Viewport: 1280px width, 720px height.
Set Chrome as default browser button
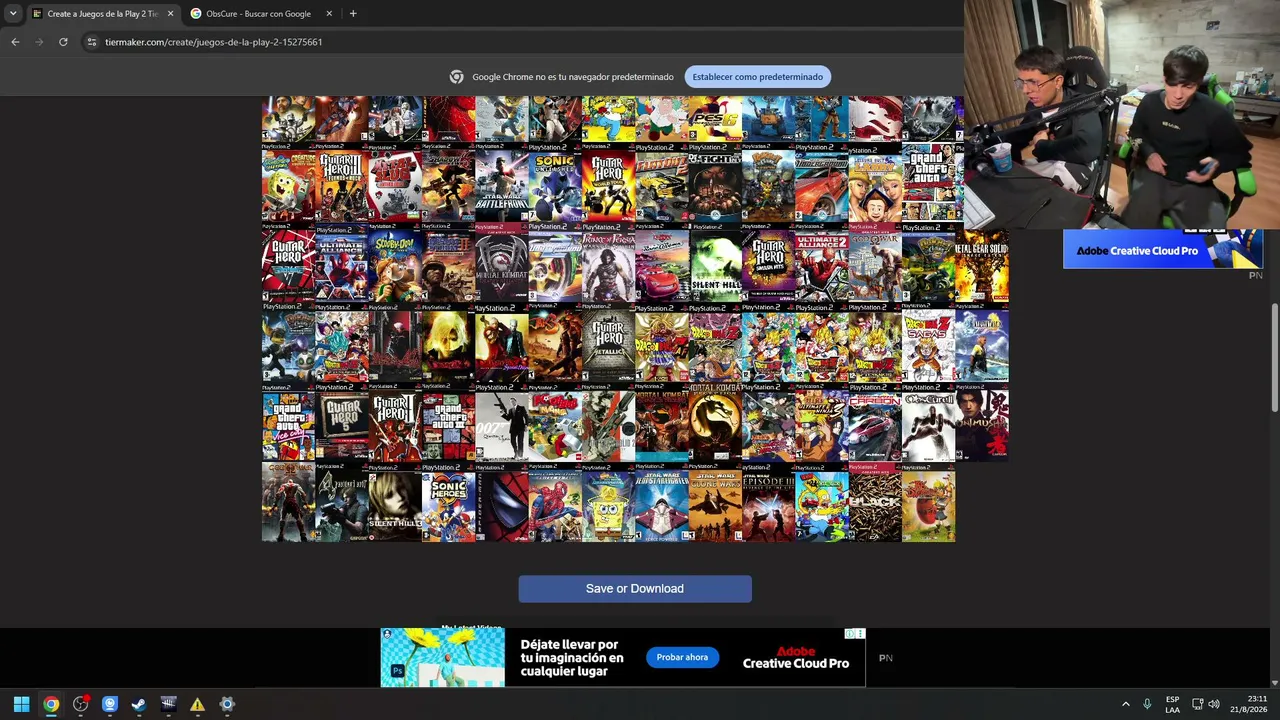[x=757, y=77]
